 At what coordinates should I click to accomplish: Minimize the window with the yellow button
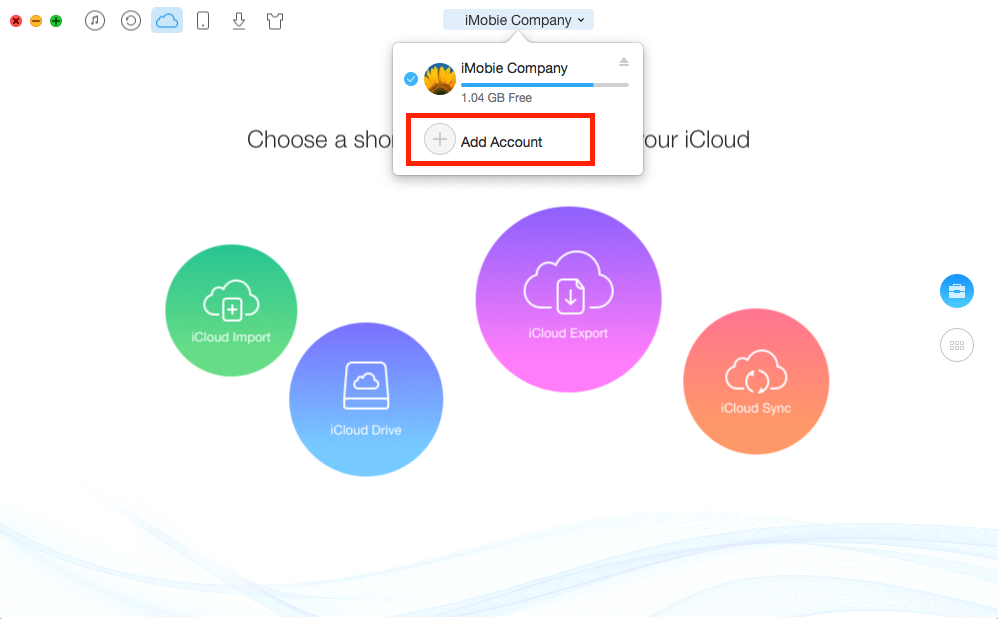36,21
